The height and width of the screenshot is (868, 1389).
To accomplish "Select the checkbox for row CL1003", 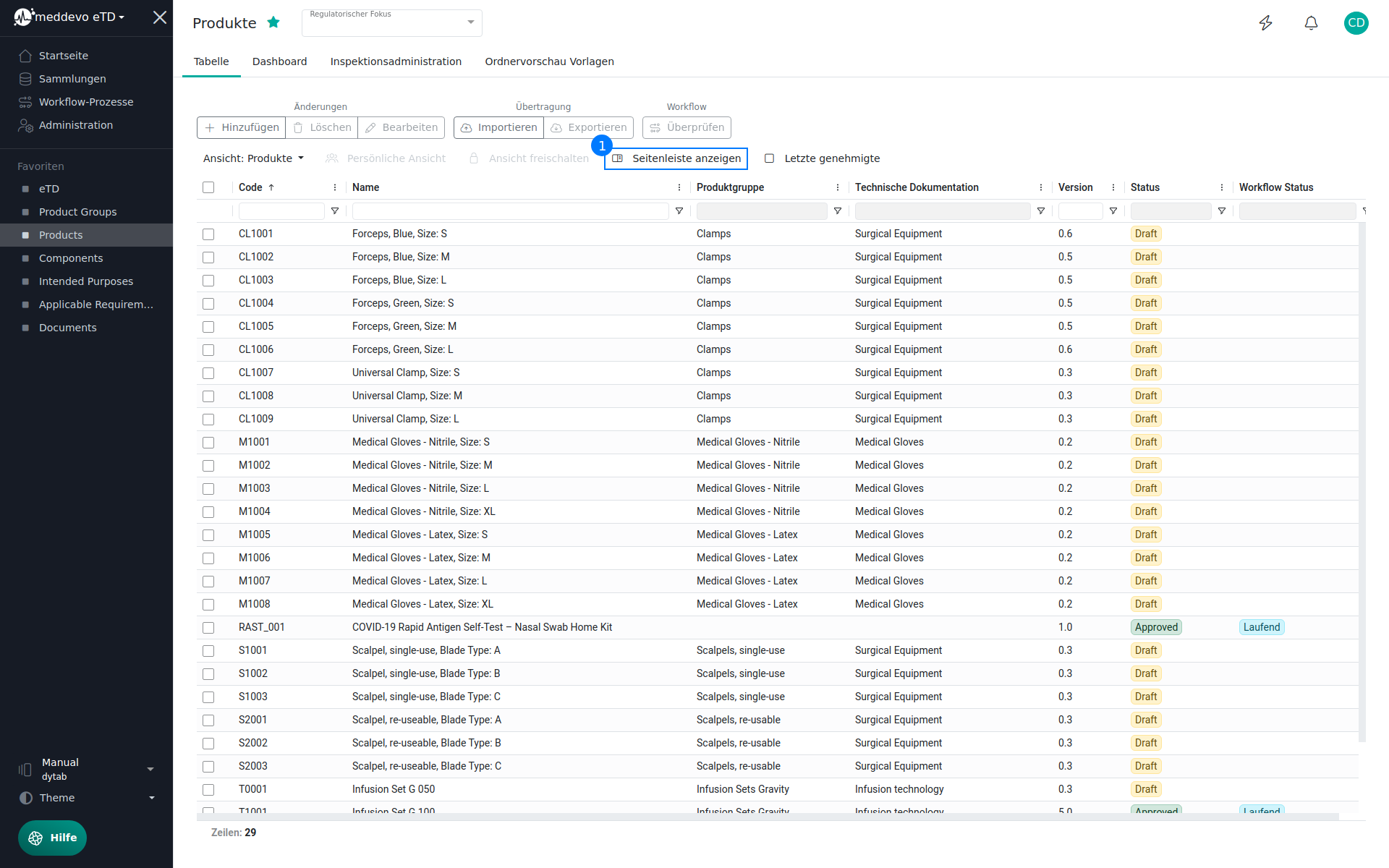I will [x=208, y=280].
